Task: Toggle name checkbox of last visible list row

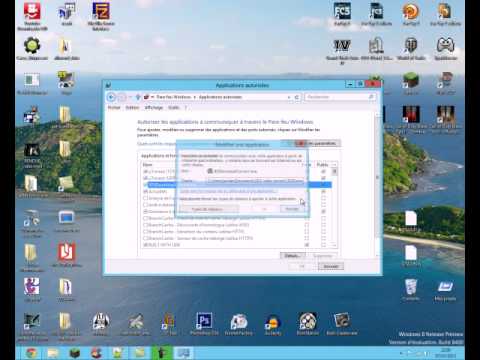Action: (x=145, y=245)
